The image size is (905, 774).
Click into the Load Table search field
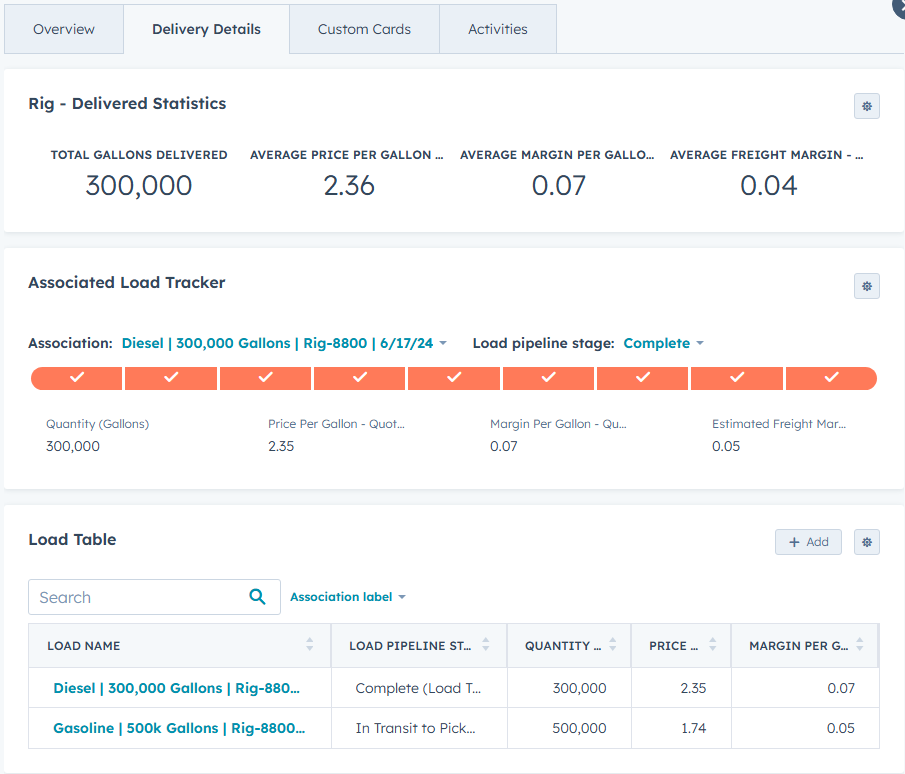[x=154, y=597]
